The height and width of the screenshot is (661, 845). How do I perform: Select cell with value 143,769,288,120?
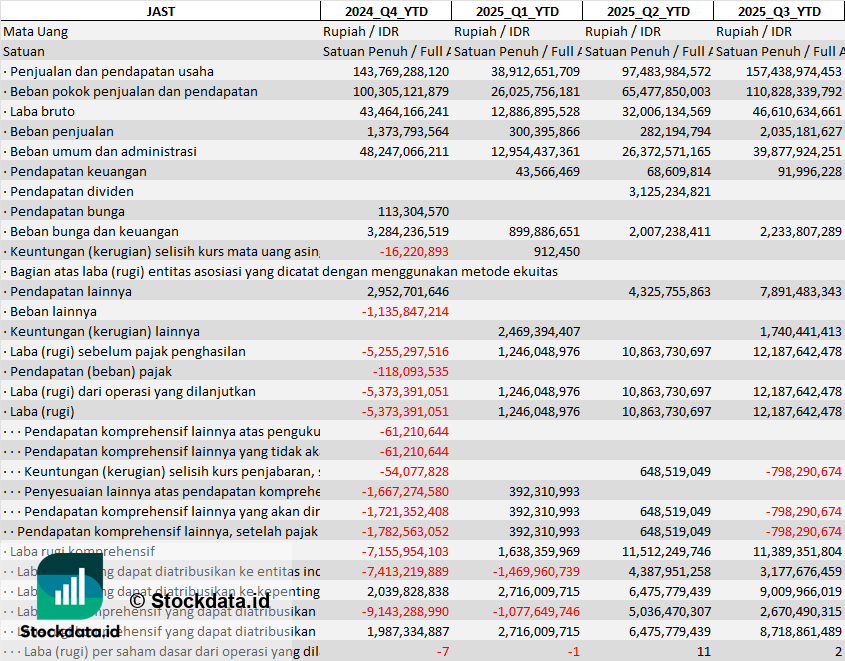401,72
